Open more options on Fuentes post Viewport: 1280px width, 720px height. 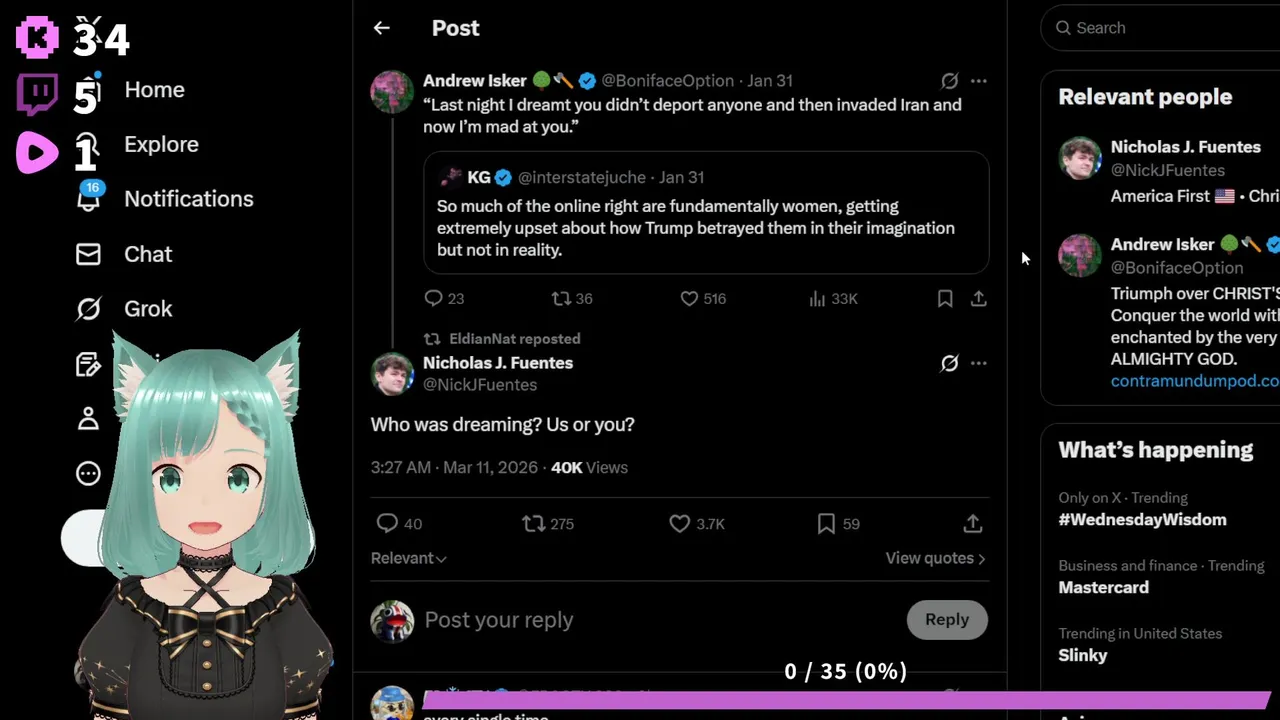coord(979,363)
